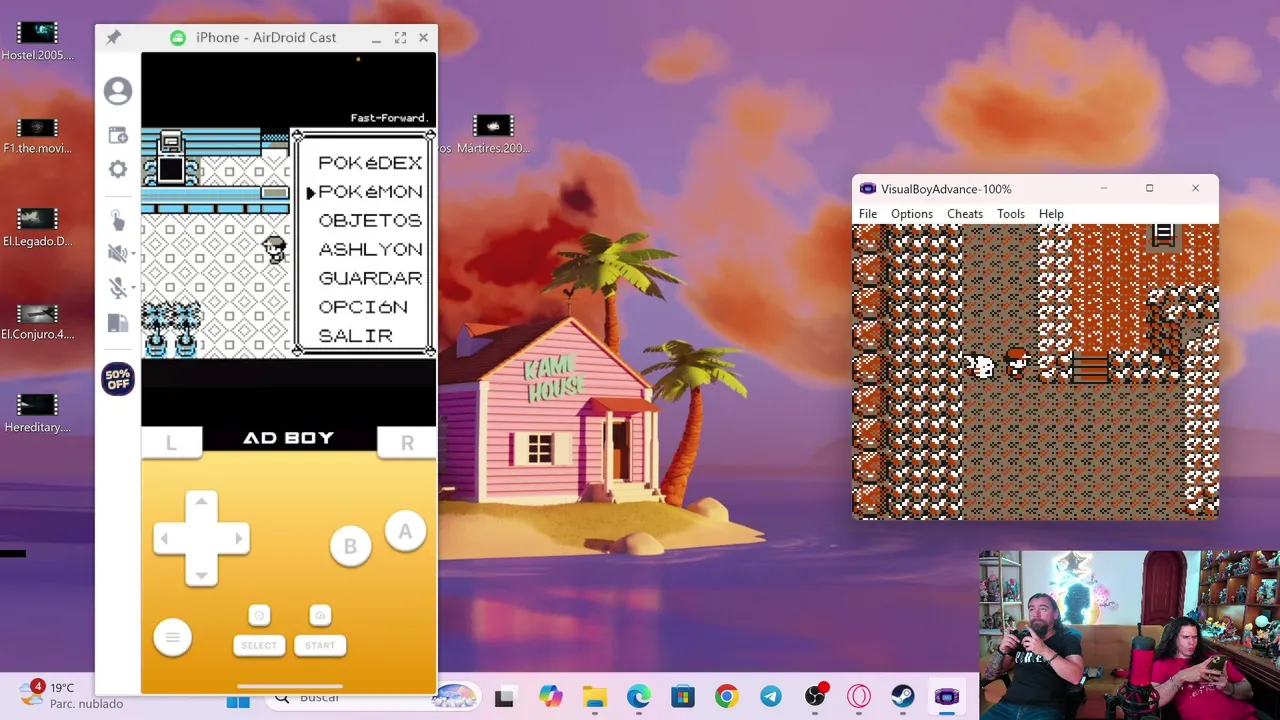This screenshot has height=720, width=1280.
Task: Tap the B button on the emulator pad
Action: 350,546
